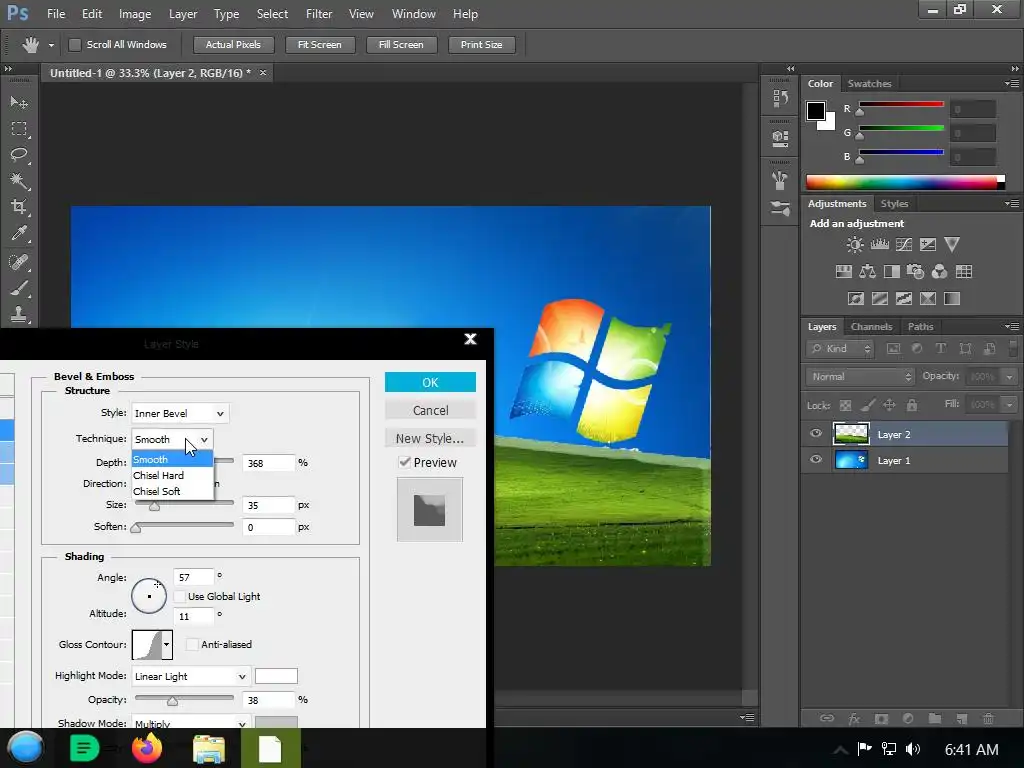
Task: Add a Threshold adjustment
Action: (x=904, y=299)
